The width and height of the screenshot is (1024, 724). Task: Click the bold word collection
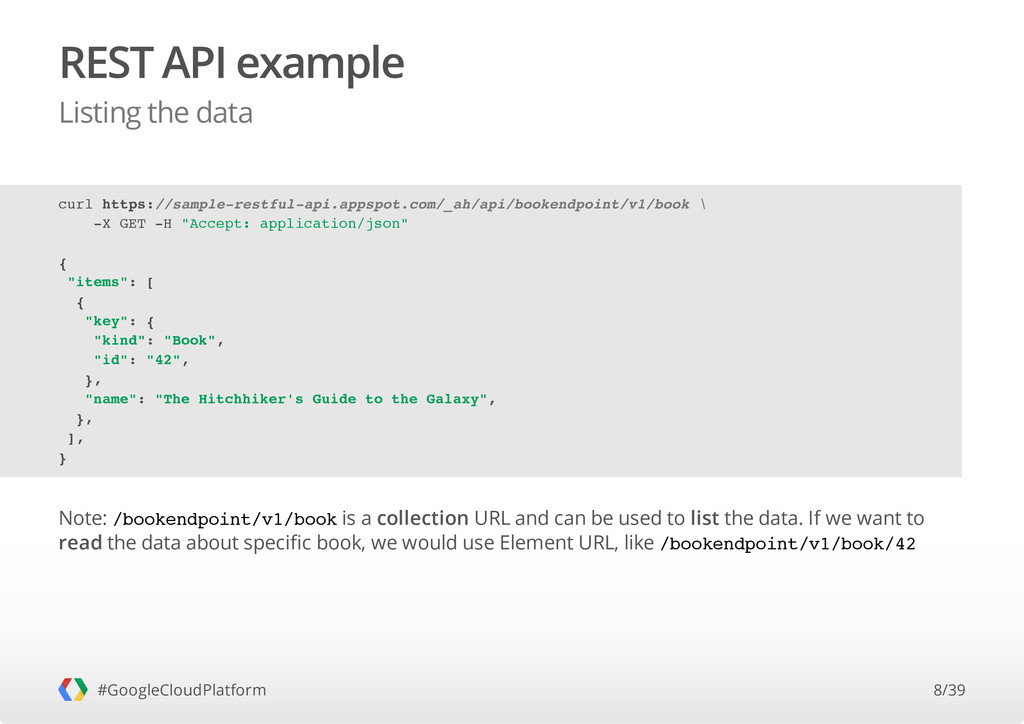(x=423, y=518)
